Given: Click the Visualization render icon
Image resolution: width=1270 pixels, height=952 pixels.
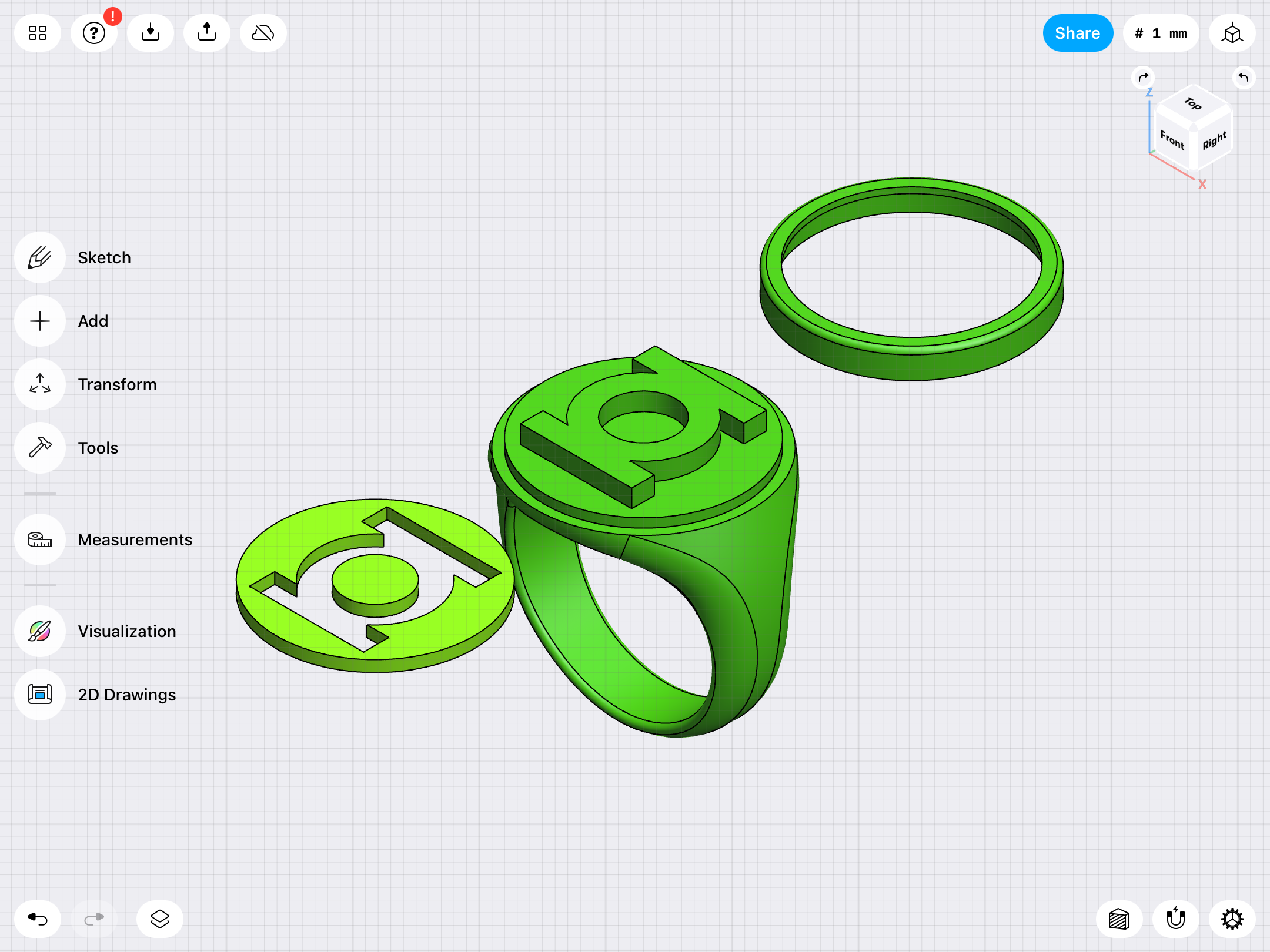Looking at the screenshot, I should coord(40,631).
